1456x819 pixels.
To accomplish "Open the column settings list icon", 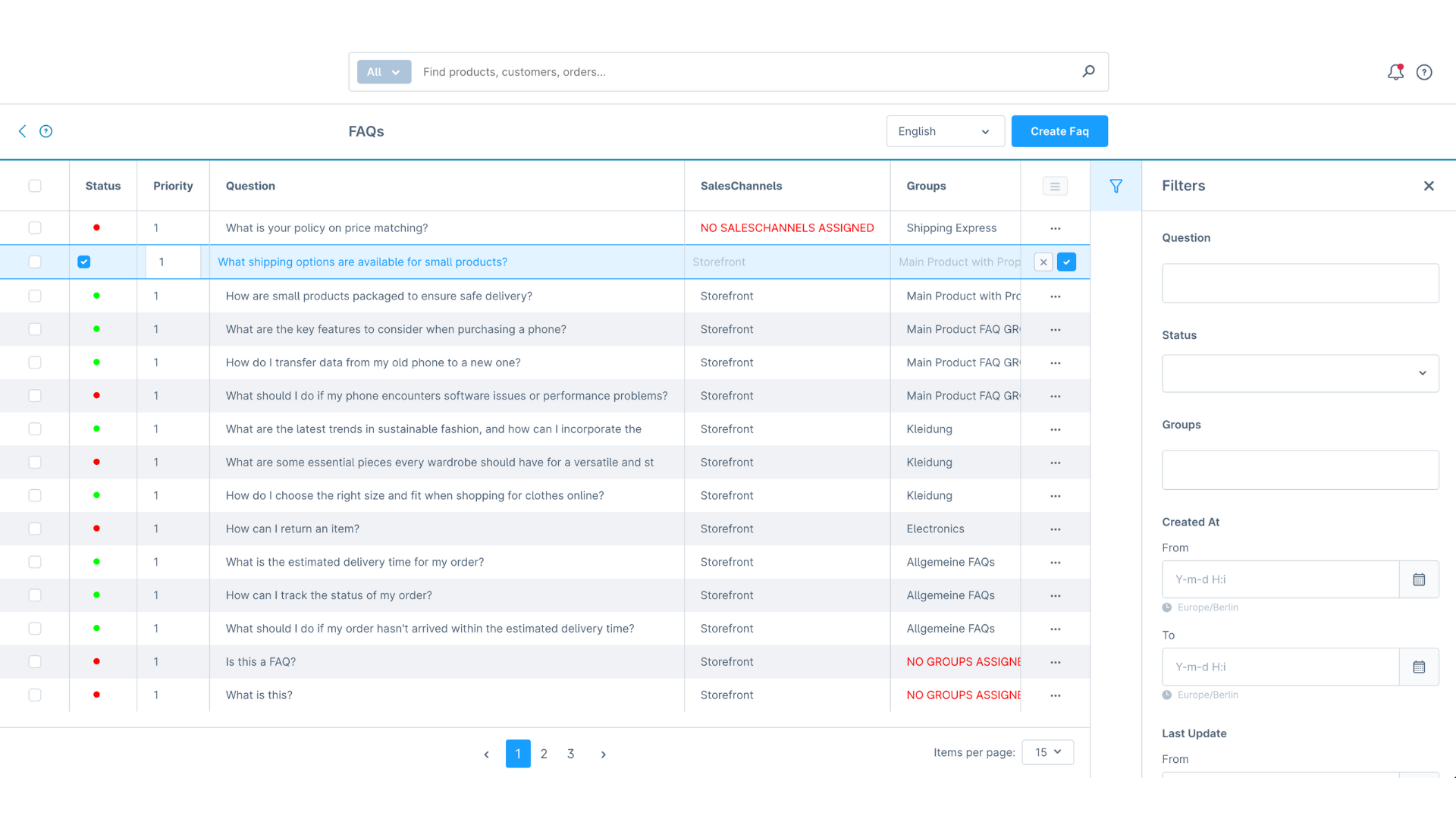I will [x=1055, y=186].
